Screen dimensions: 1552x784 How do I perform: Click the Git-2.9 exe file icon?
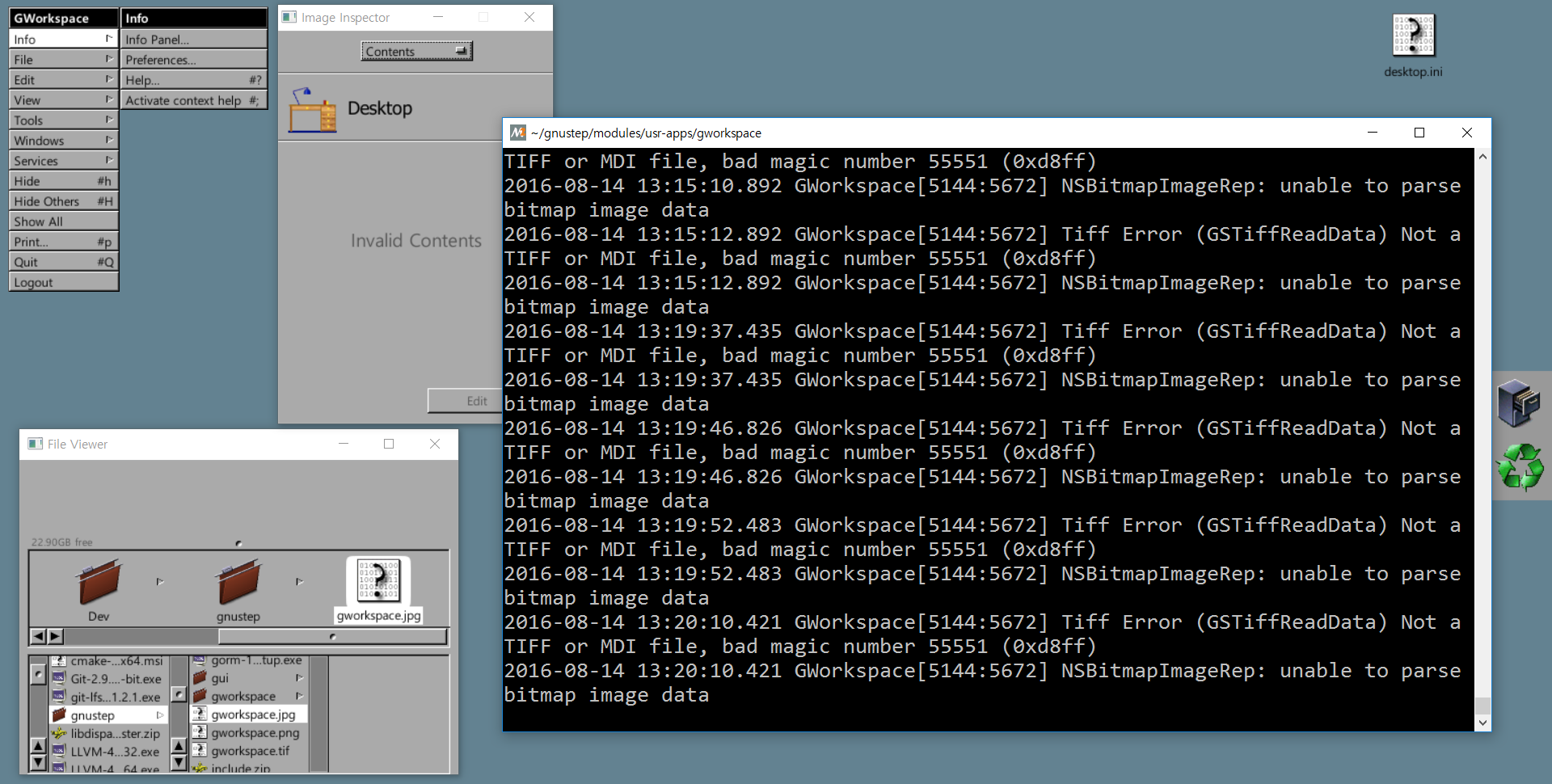pos(59,678)
